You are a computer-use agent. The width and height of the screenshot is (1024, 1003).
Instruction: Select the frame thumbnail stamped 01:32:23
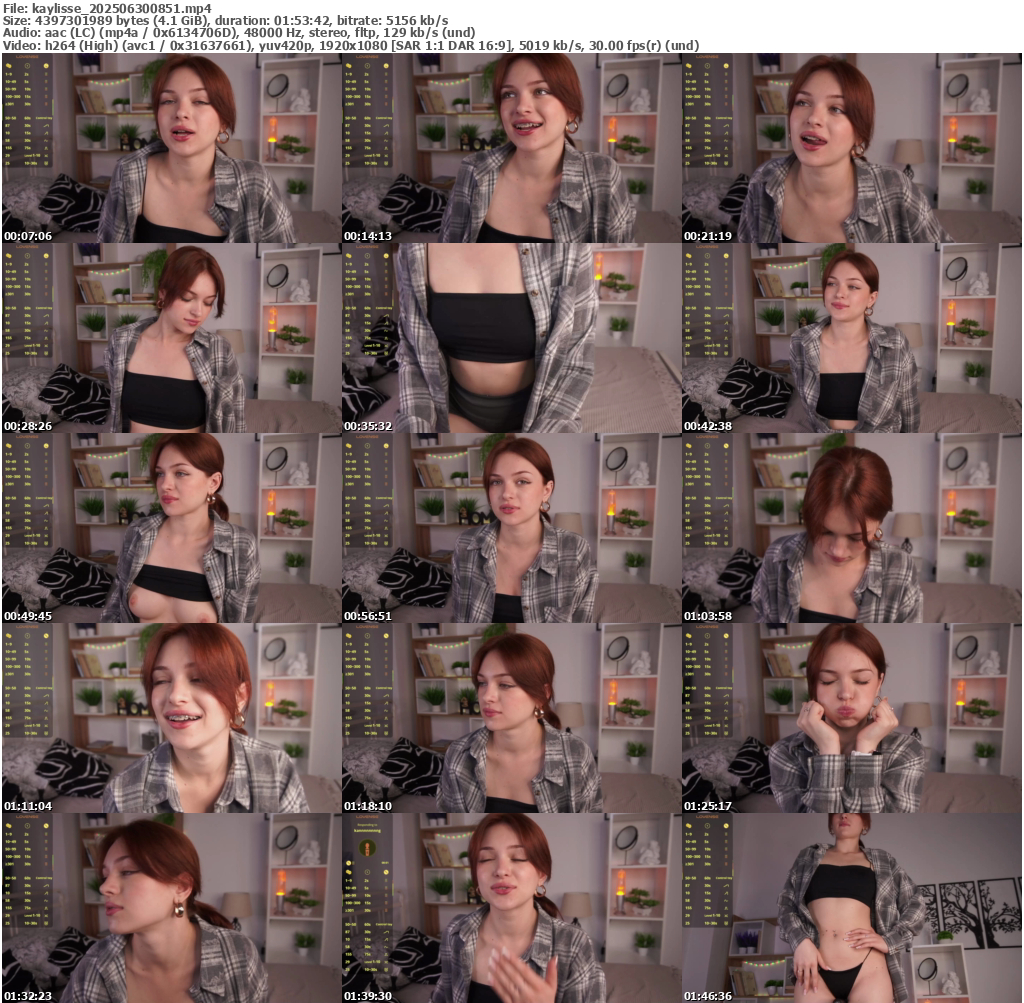(x=171, y=908)
